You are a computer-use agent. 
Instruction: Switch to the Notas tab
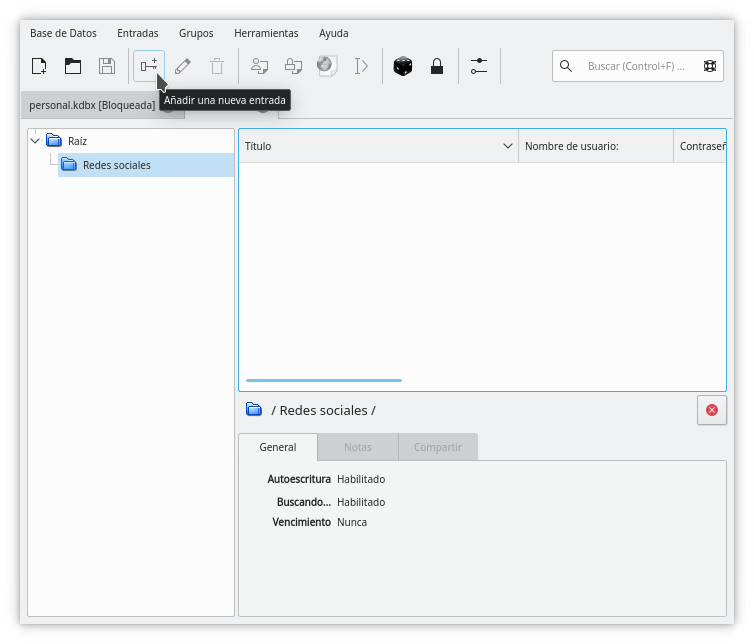click(x=358, y=447)
